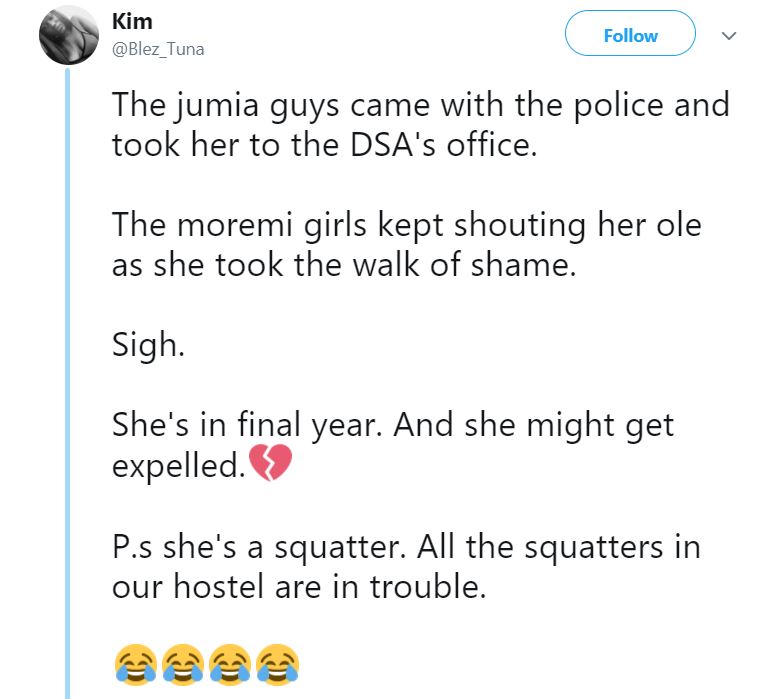Expand the tweet options chevron beside Follow
The image size is (762, 699).
click(730, 36)
